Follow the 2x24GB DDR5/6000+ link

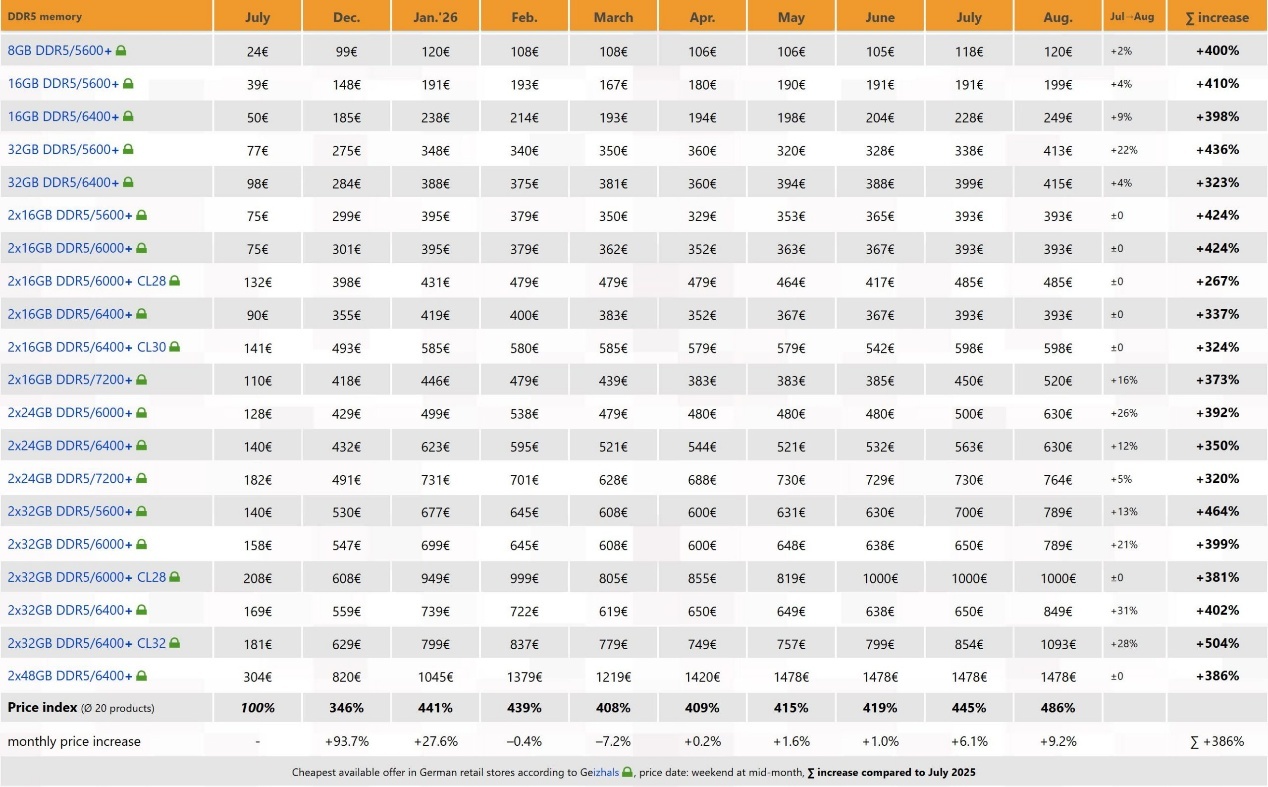click(70, 412)
